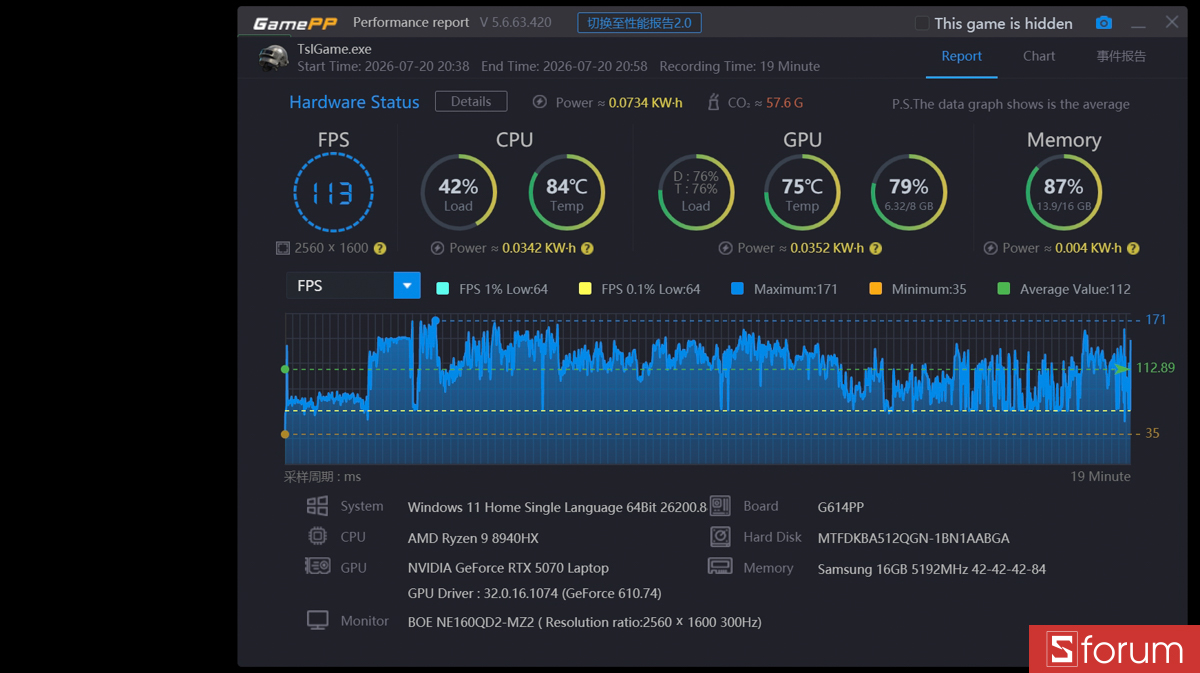Click the Details button
Screen dimensions: 1200x673
pos(471,101)
